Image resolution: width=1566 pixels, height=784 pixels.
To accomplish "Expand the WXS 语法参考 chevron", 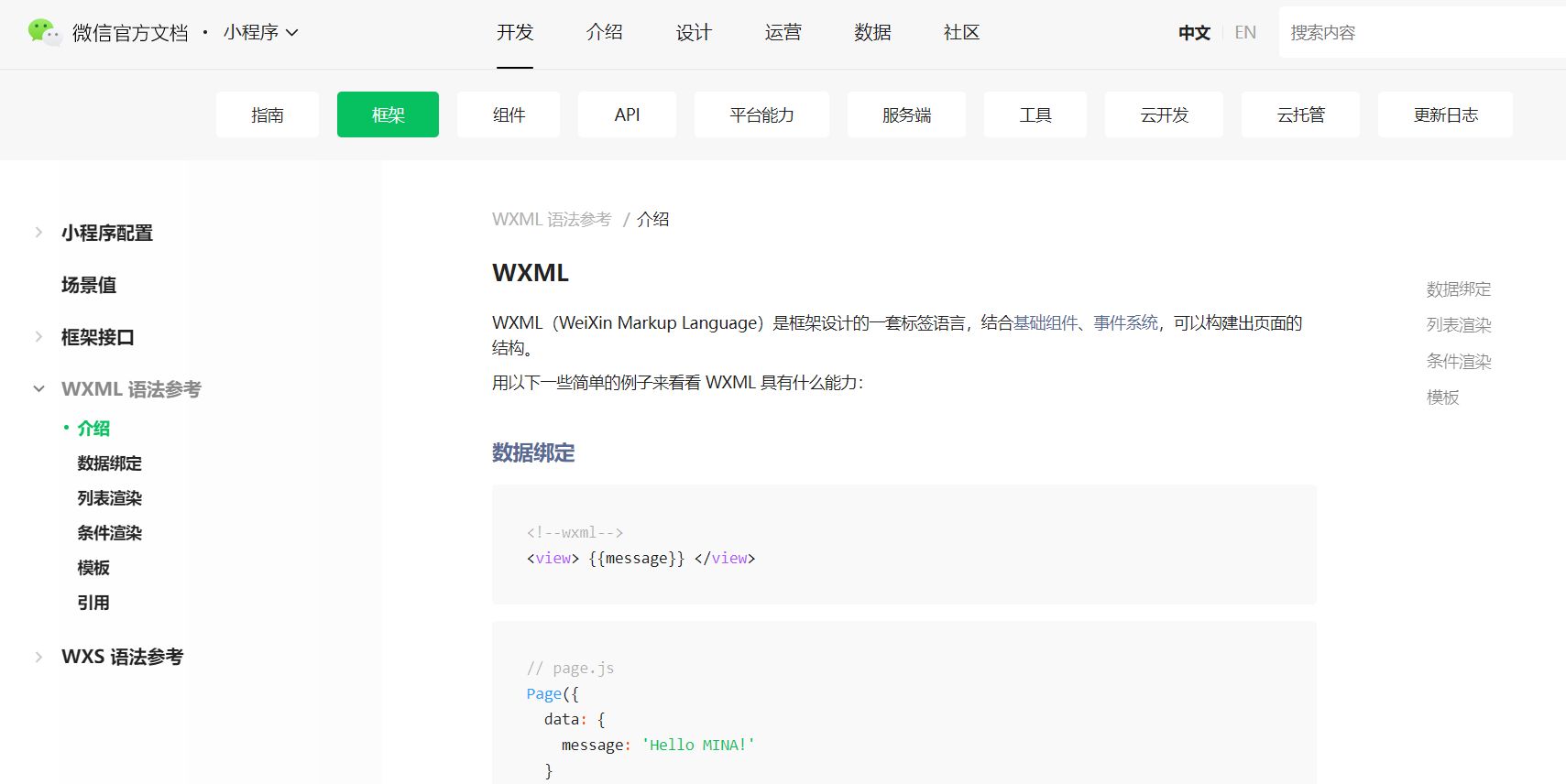I will (x=38, y=657).
